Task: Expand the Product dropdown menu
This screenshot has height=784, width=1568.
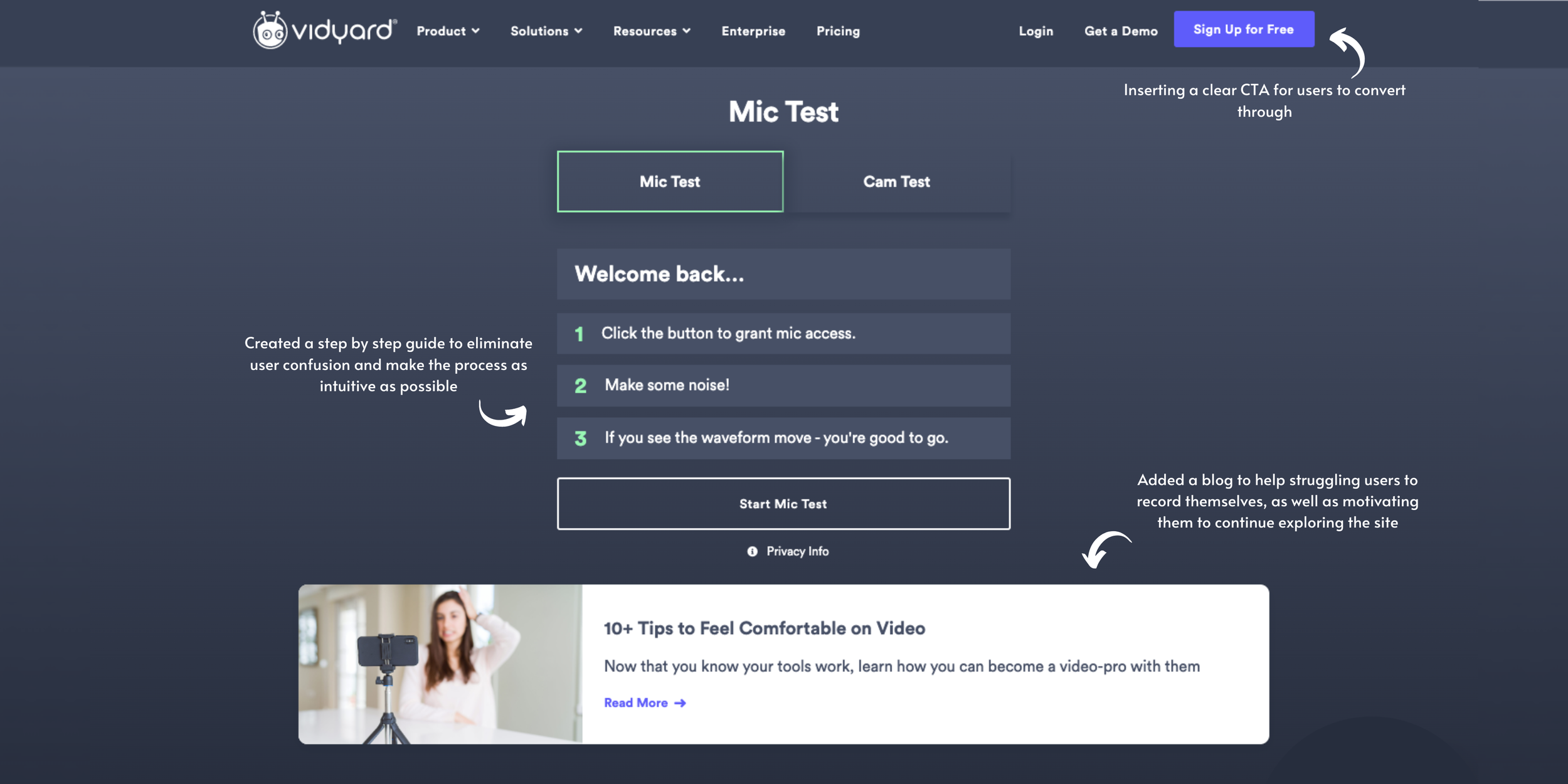Action: tap(447, 31)
